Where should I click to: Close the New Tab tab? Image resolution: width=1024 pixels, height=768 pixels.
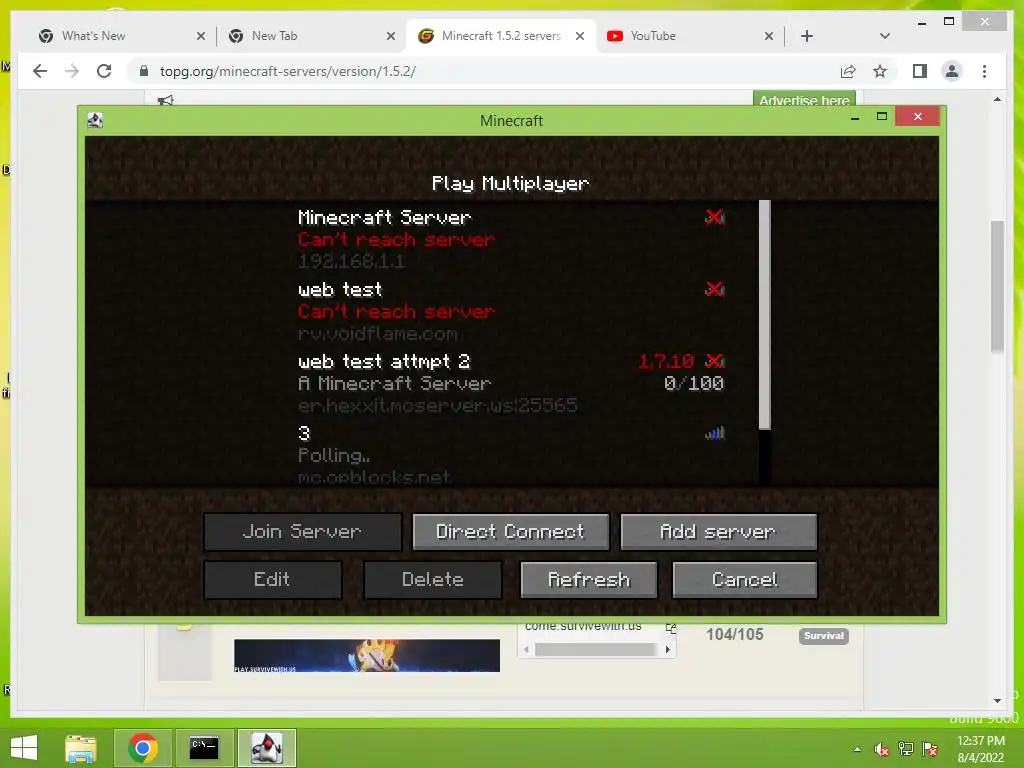tap(391, 36)
